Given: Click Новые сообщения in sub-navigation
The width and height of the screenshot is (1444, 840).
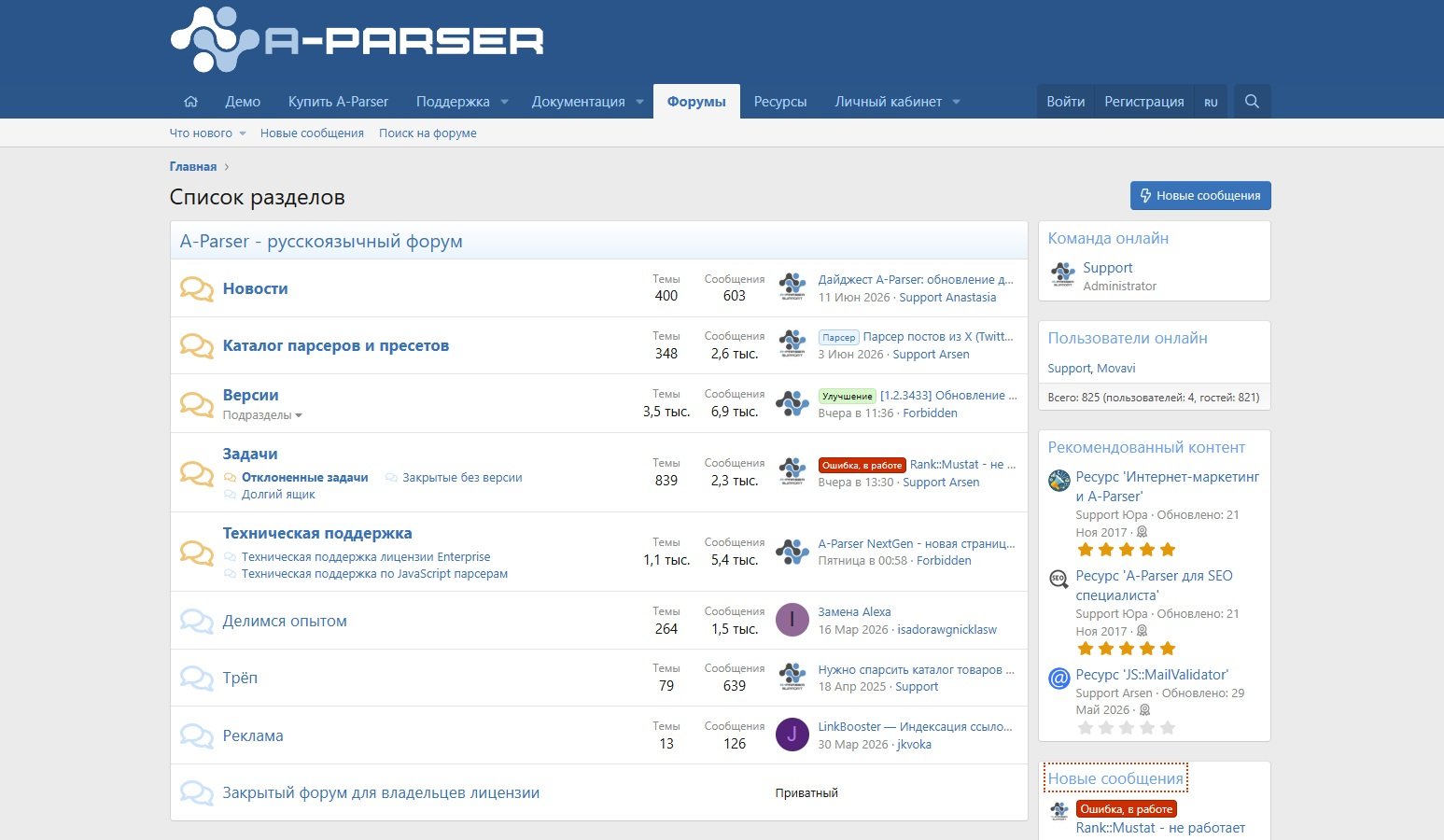Looking at the screenshot, I should point(312,133).
